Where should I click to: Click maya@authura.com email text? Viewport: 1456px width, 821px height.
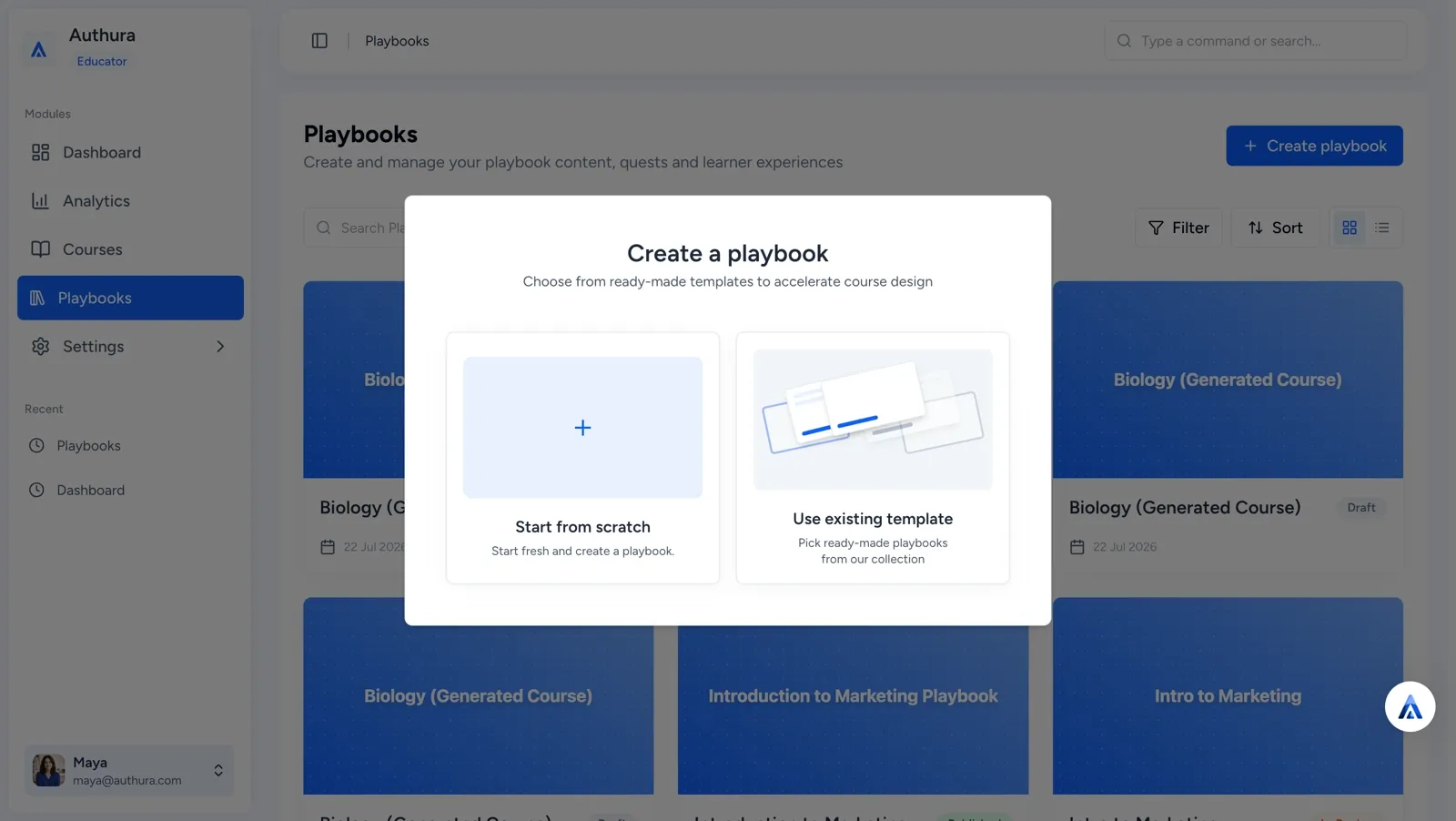[127, 780]
